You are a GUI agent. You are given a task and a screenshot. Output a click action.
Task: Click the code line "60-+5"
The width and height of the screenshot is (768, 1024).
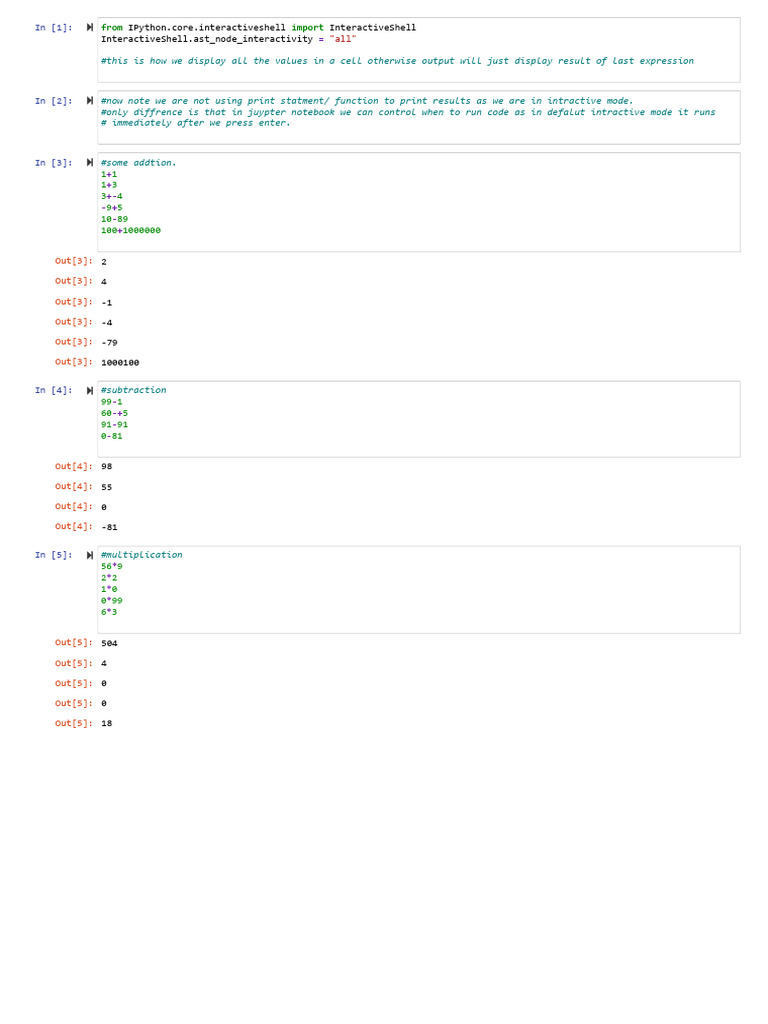pos(114,413)
